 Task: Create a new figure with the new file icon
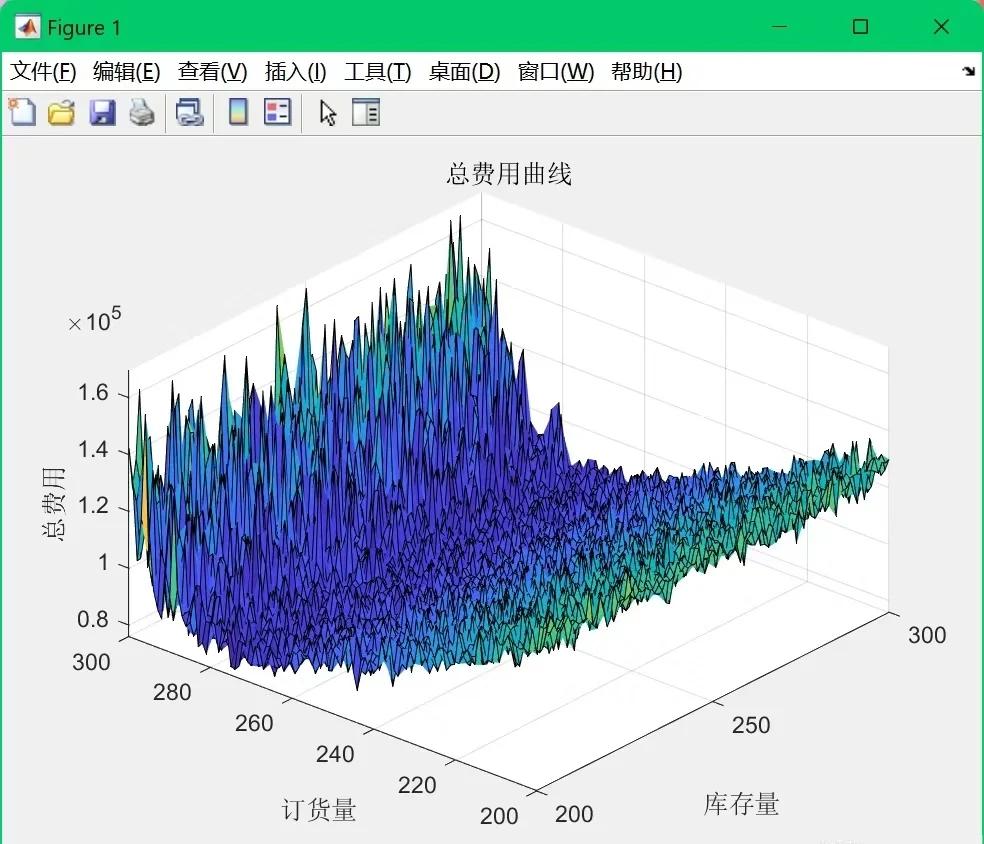pos(21,112)
